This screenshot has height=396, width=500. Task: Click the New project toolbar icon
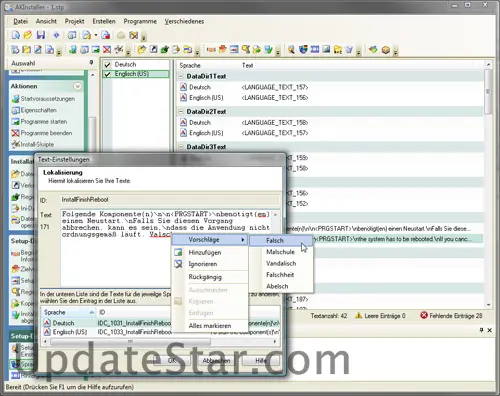[x=16, y=35]
